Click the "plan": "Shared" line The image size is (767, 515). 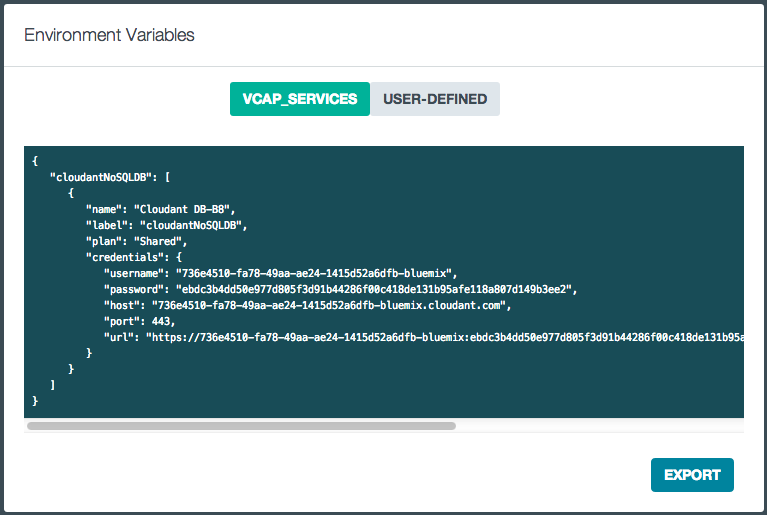136,242
